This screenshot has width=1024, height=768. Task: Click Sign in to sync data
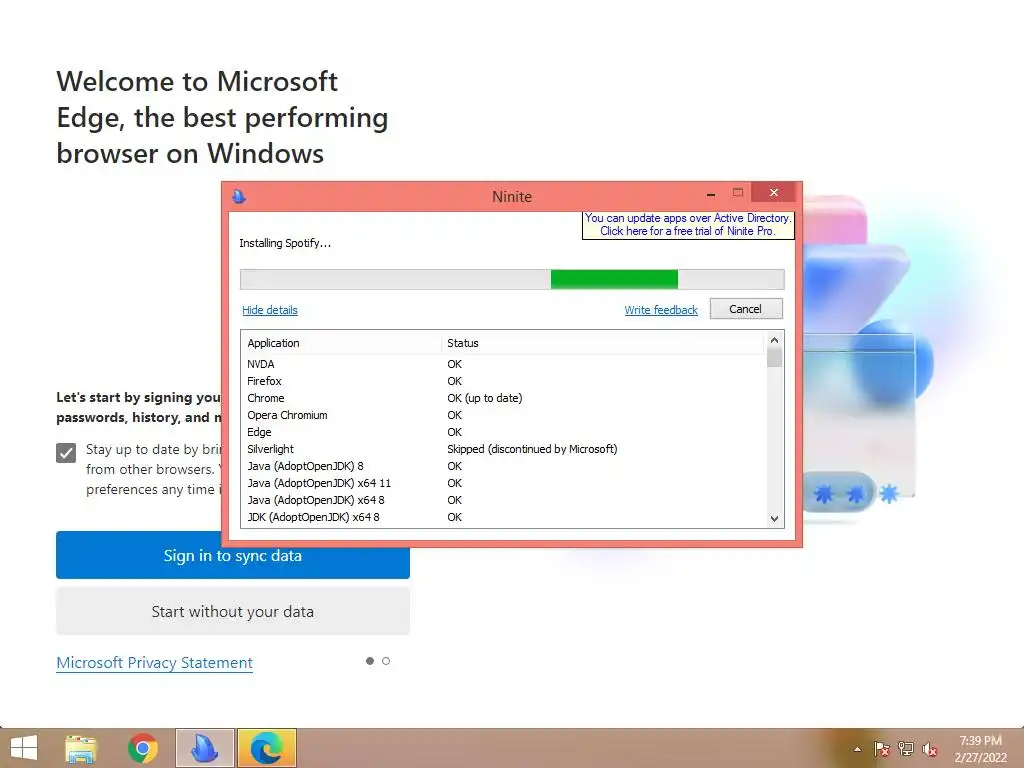[232, 555]
